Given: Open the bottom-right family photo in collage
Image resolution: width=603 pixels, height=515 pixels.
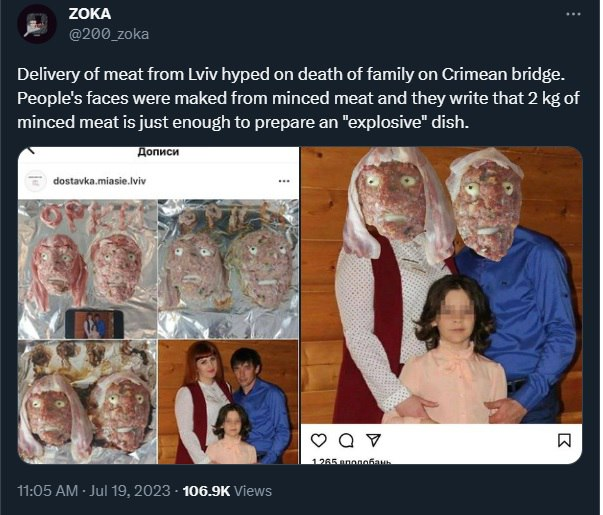Looking at the screenshot, I should tap(228, 402).
